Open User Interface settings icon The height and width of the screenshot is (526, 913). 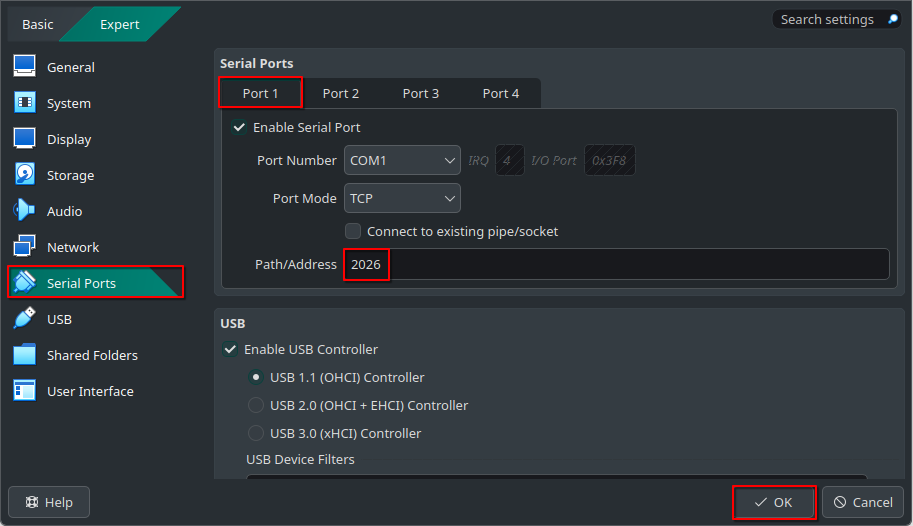[25, 391]
